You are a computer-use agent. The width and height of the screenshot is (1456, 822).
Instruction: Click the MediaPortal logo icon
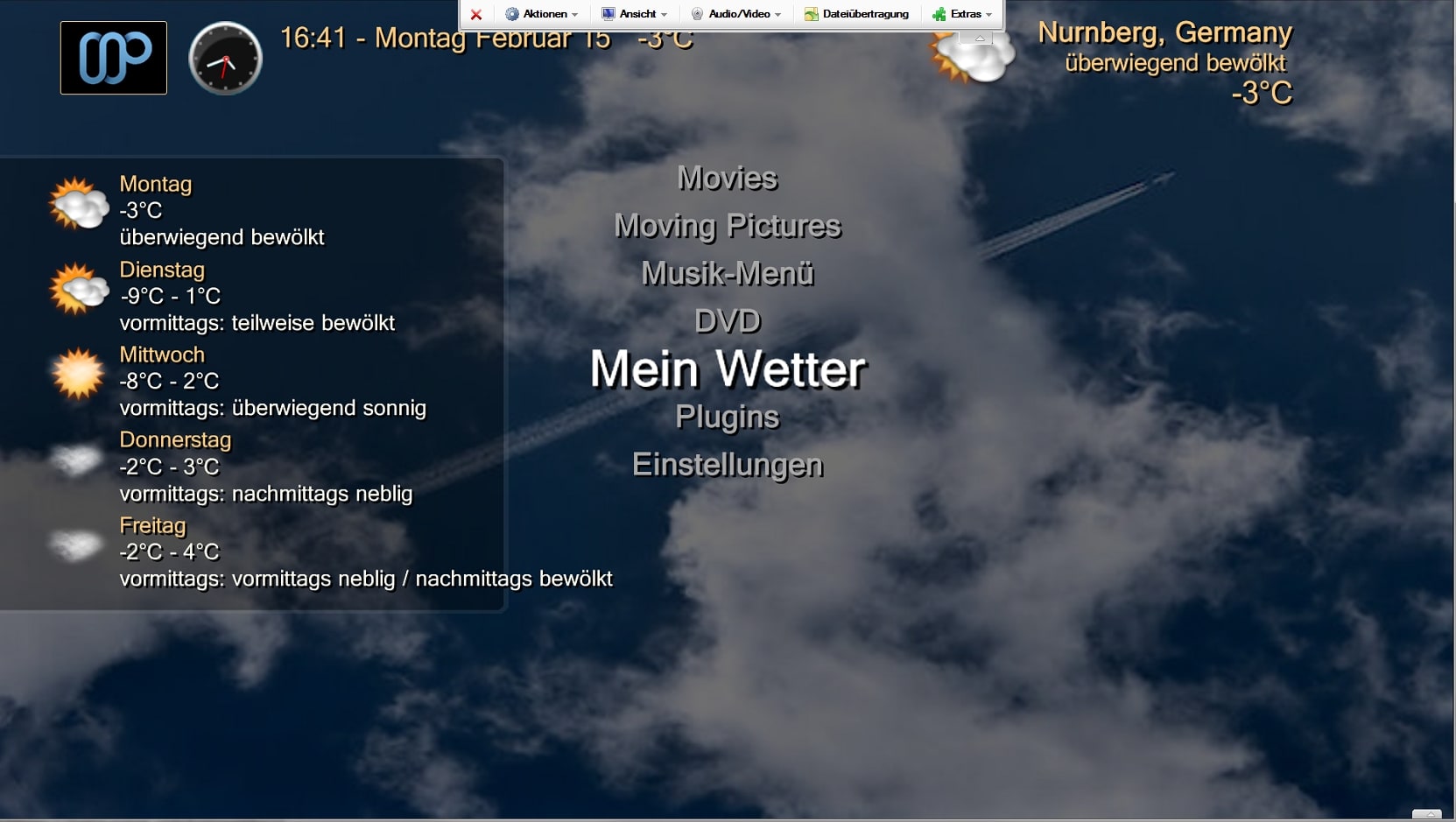click(x=114, y=58)
